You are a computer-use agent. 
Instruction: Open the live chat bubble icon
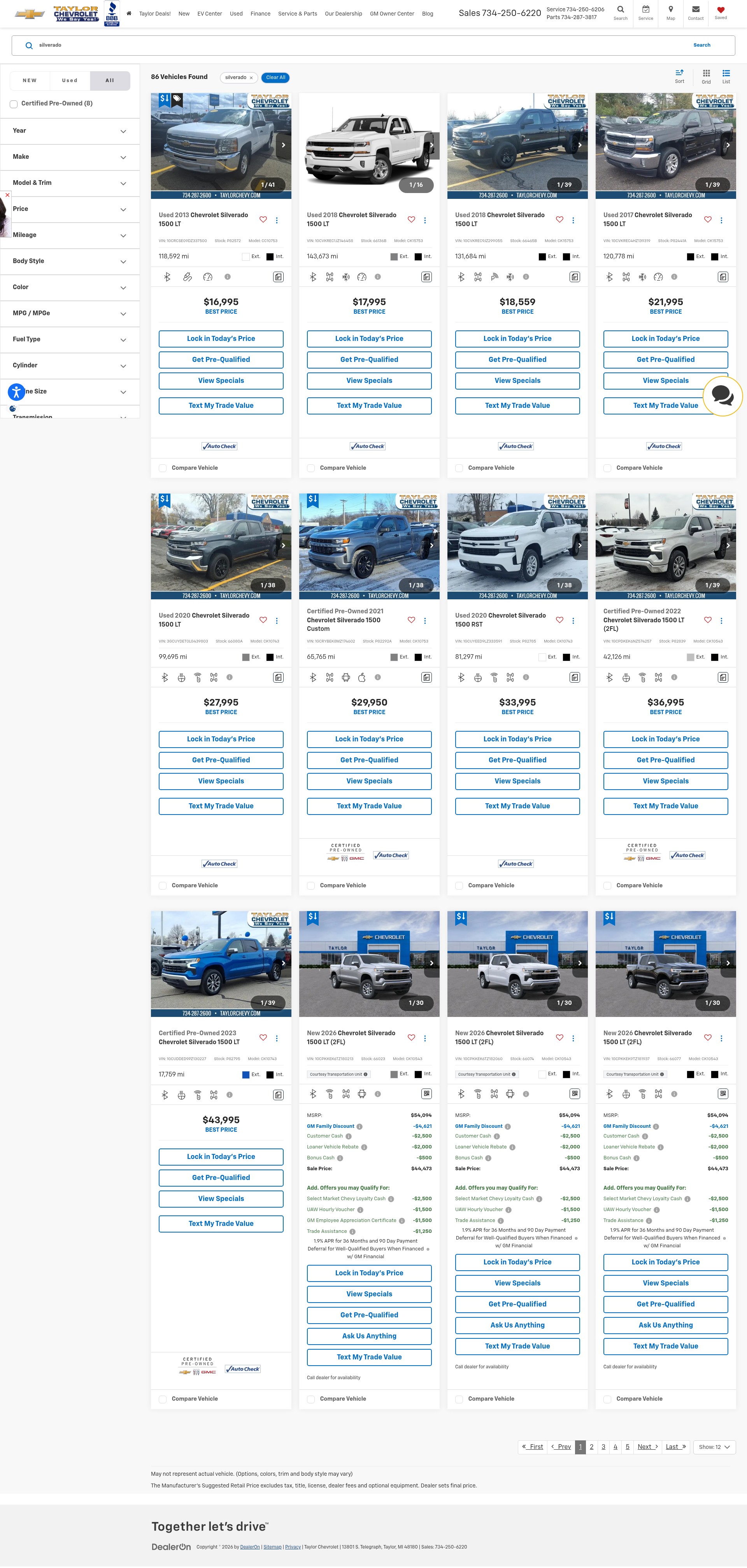pos(722,396)
